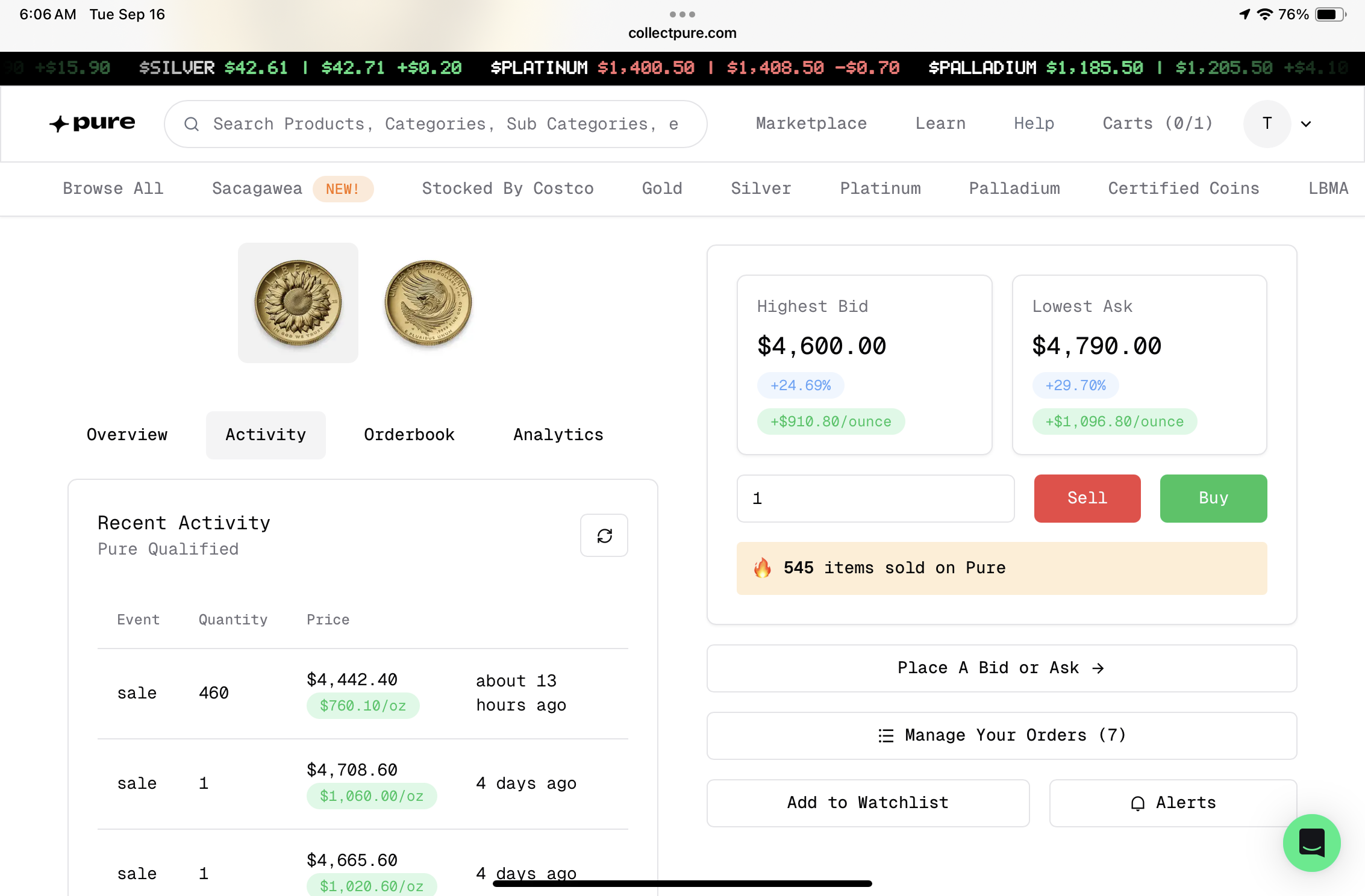Click the $760.10/oz premium tag
Image resolution: width=1365 pixels, height=896 pixels.
(x=363, y=706)
